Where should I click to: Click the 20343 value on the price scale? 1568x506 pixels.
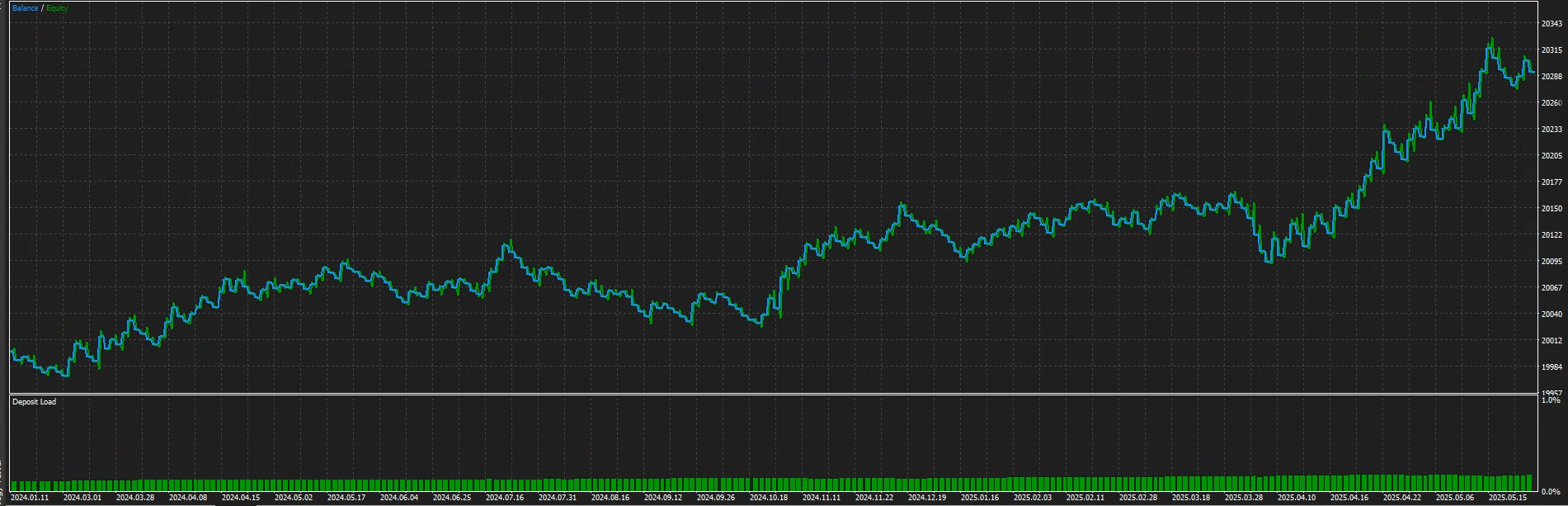click(1552, 24)
